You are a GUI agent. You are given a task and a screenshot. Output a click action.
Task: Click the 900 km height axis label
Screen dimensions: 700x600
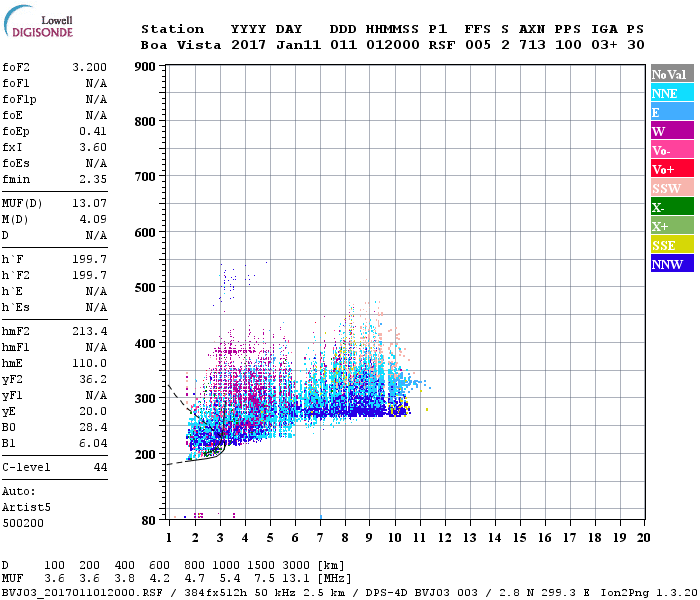tap(145, 67)
